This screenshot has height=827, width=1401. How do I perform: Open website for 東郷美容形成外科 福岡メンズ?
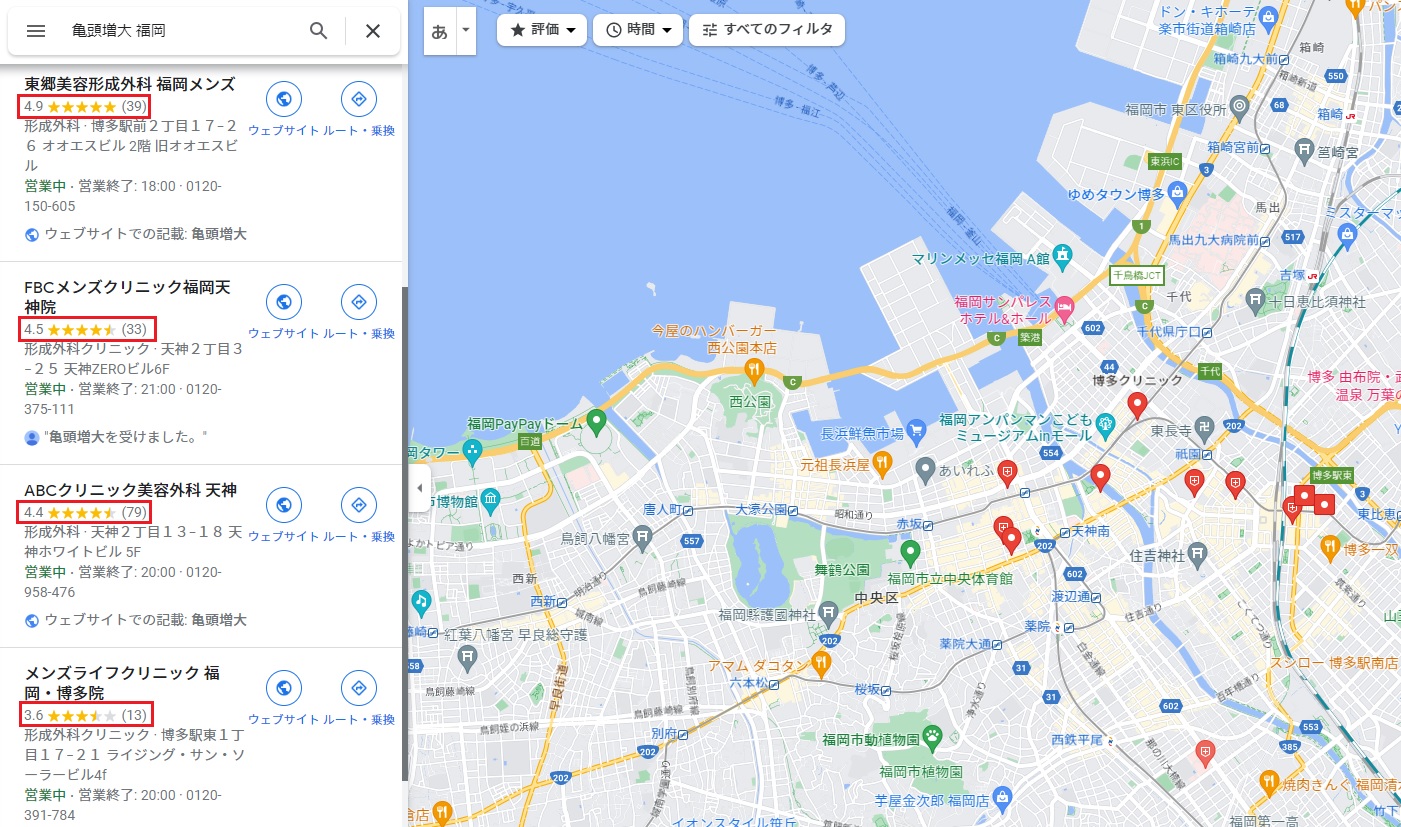(284, 99)
